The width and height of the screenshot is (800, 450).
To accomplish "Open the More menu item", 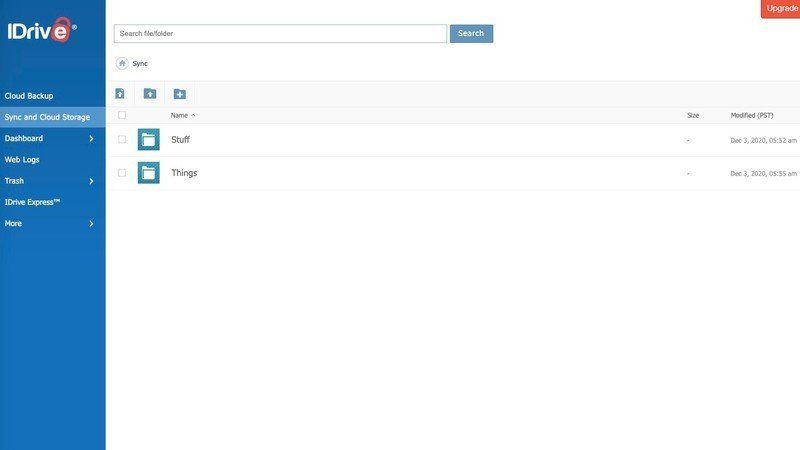I will click(x=13, y=223).
